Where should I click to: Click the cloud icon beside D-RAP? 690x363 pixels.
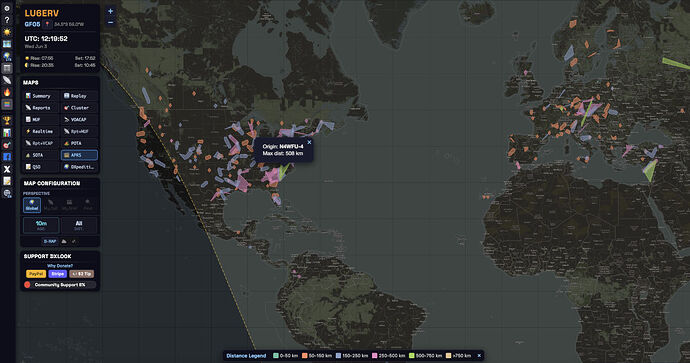tap(64, 241)
